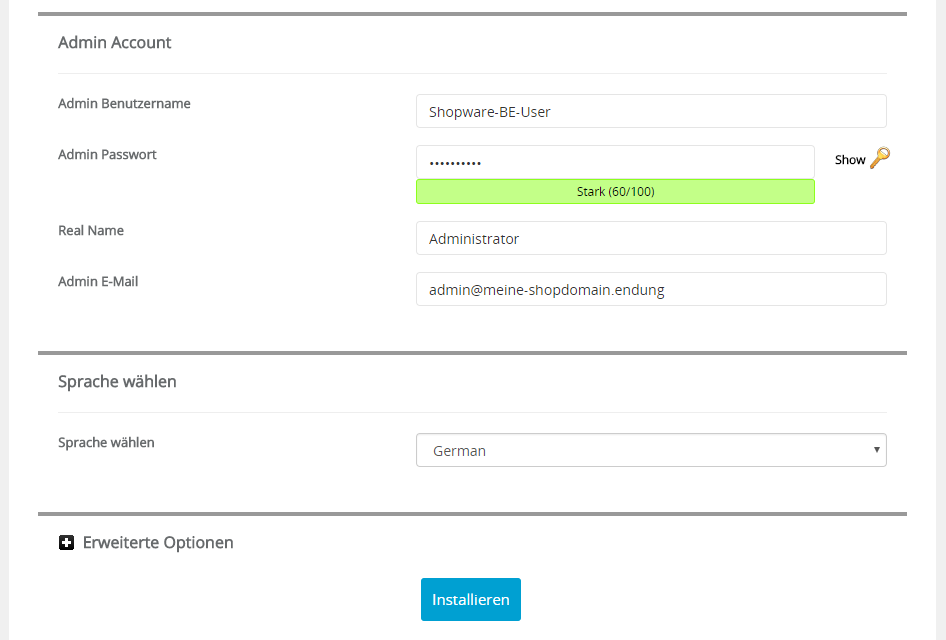Start installation with the Installieren button
The image size is (946, 640).
coord(471,600)
